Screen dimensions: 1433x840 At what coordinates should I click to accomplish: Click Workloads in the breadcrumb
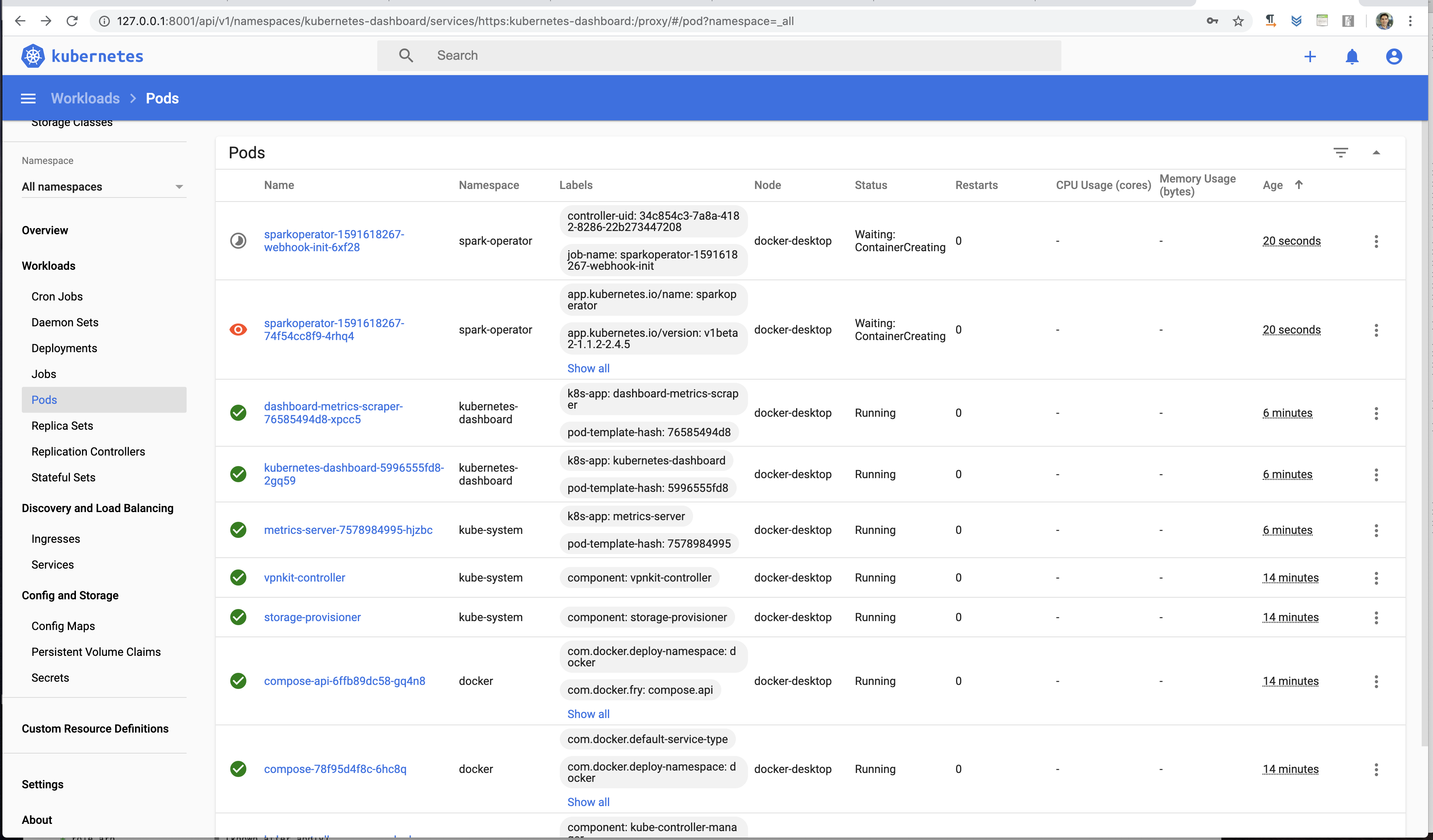(x=85, y=99)
